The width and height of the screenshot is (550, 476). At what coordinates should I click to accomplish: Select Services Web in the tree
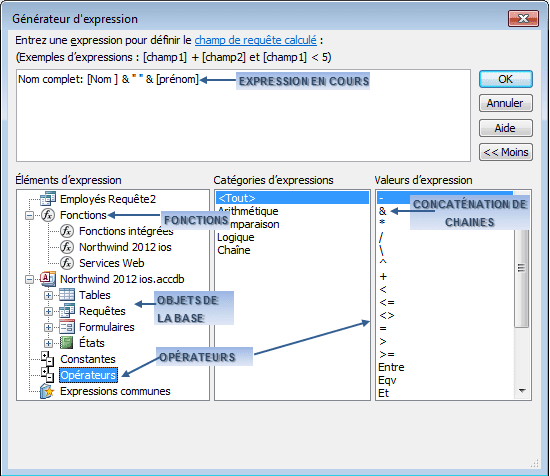pos(112,263)
